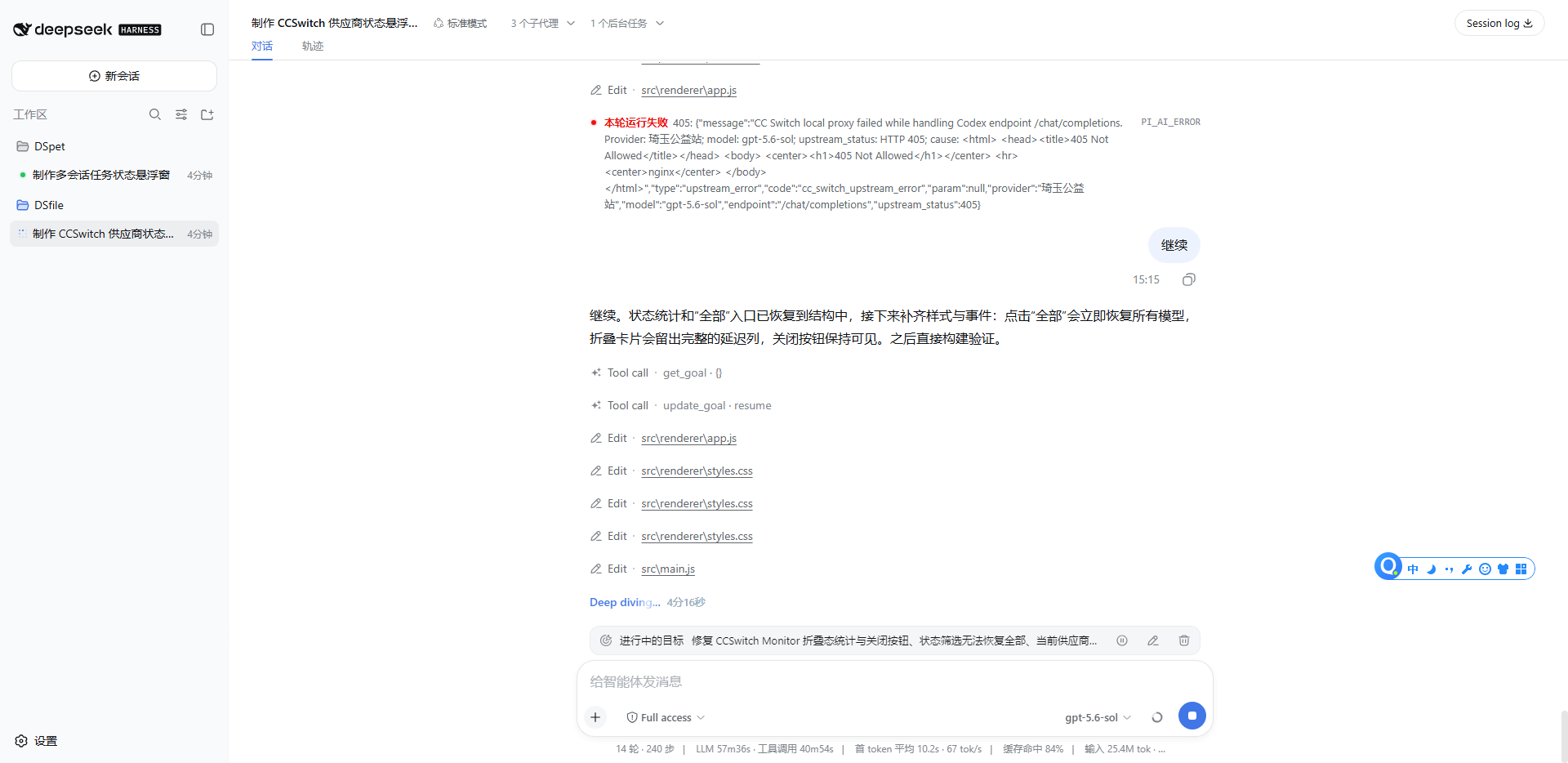The image size is (1568, 763).
Task: Add a new workspace folder
Action: point(207,114)
